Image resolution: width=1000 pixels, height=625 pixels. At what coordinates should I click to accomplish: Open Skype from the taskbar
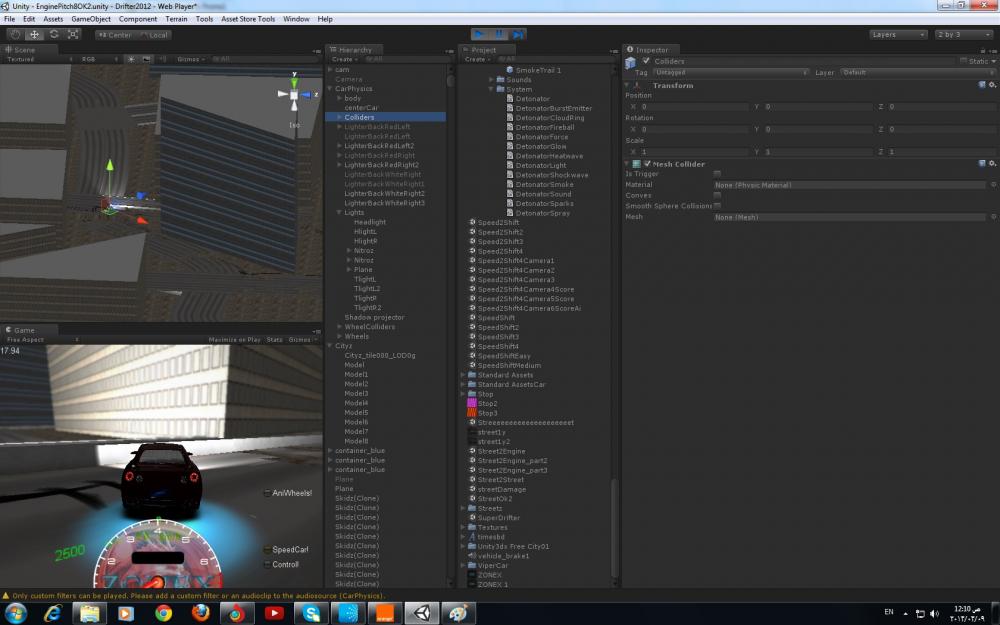click(311, 614)
